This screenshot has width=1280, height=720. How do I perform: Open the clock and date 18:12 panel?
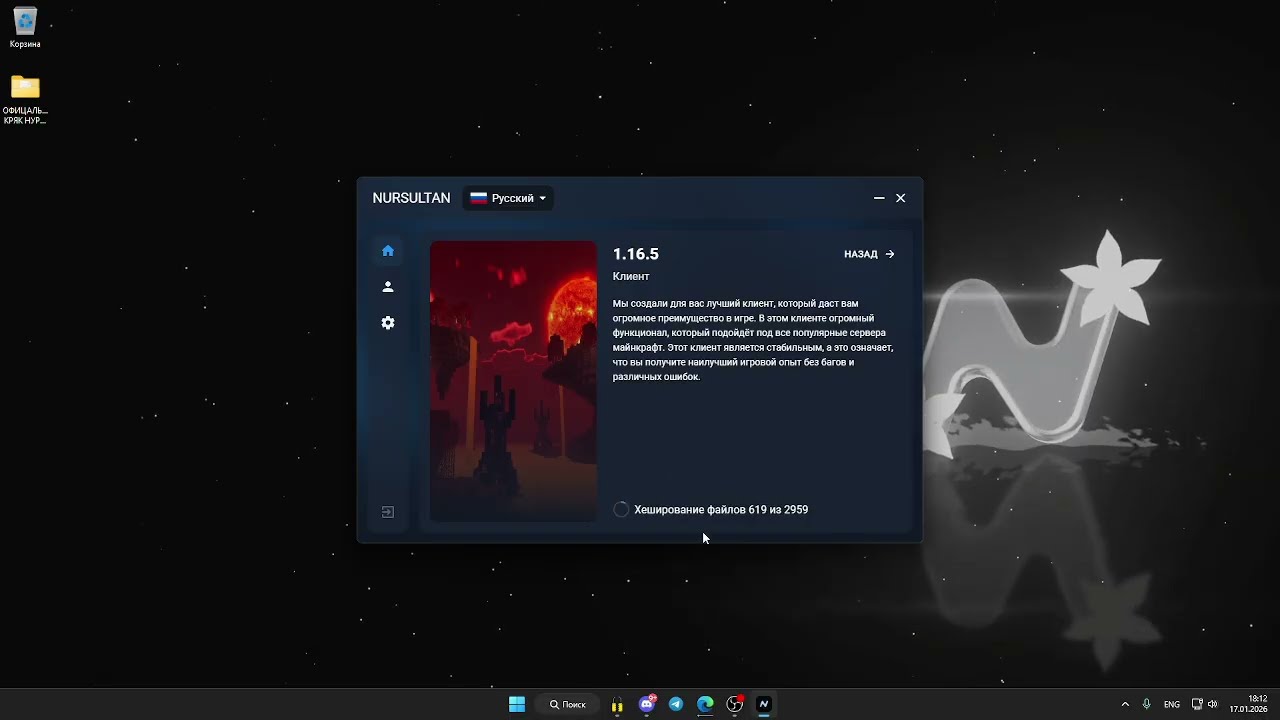point(1250,704)
